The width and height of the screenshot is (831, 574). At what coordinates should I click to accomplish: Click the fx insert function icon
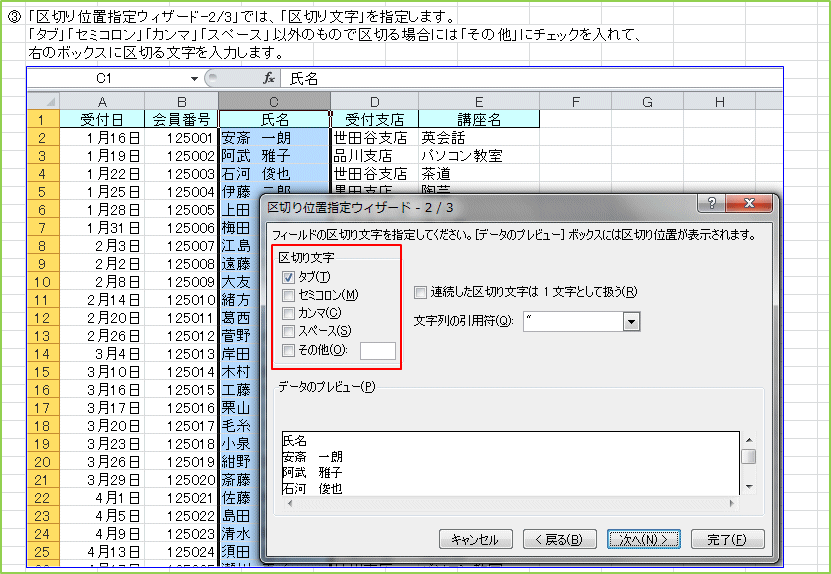pos(269,78)
